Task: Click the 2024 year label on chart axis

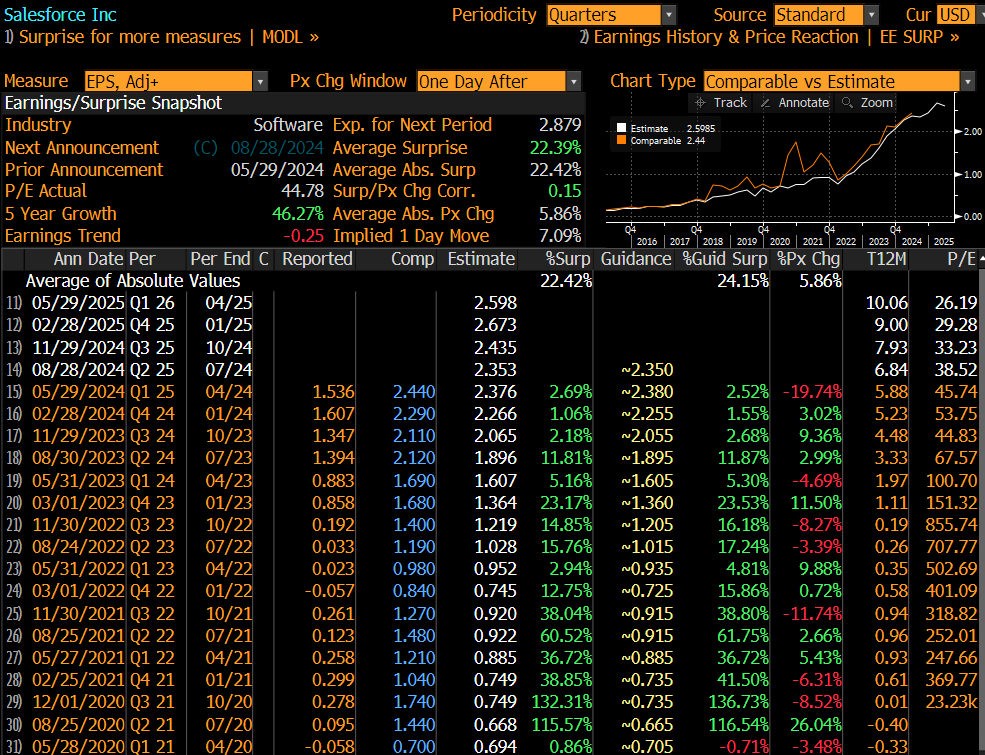Action: [912, 241]
